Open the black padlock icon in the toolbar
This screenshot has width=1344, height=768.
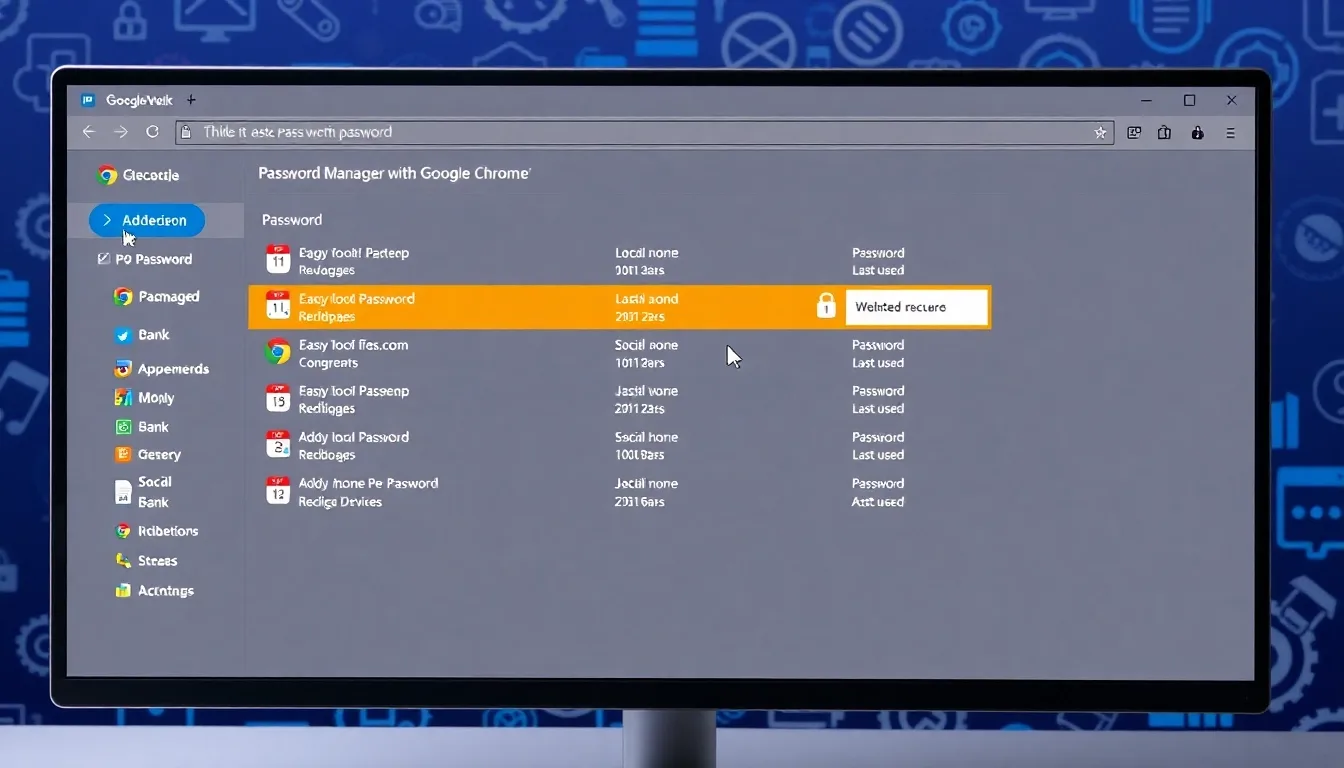tap(1197, 132)
